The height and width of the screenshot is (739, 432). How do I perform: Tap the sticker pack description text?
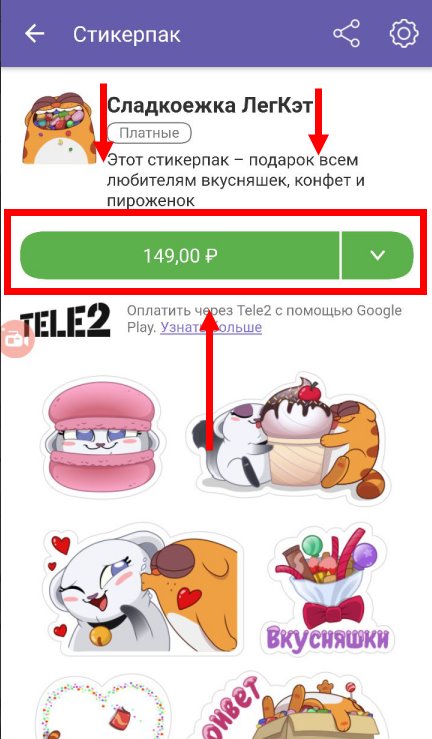[x=236, y=181]
